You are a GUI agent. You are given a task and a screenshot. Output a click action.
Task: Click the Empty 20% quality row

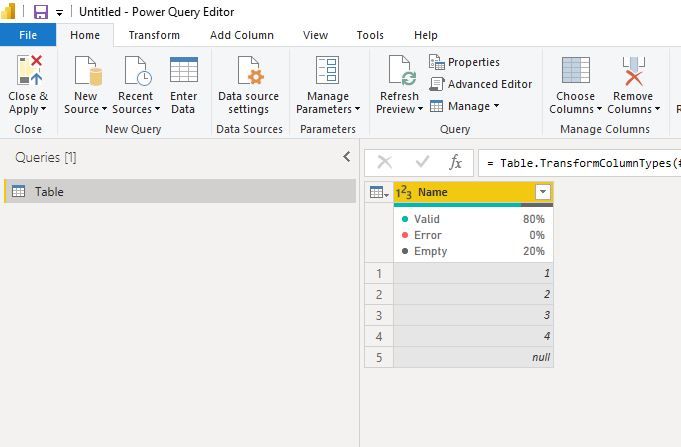[x=473, y=251]
